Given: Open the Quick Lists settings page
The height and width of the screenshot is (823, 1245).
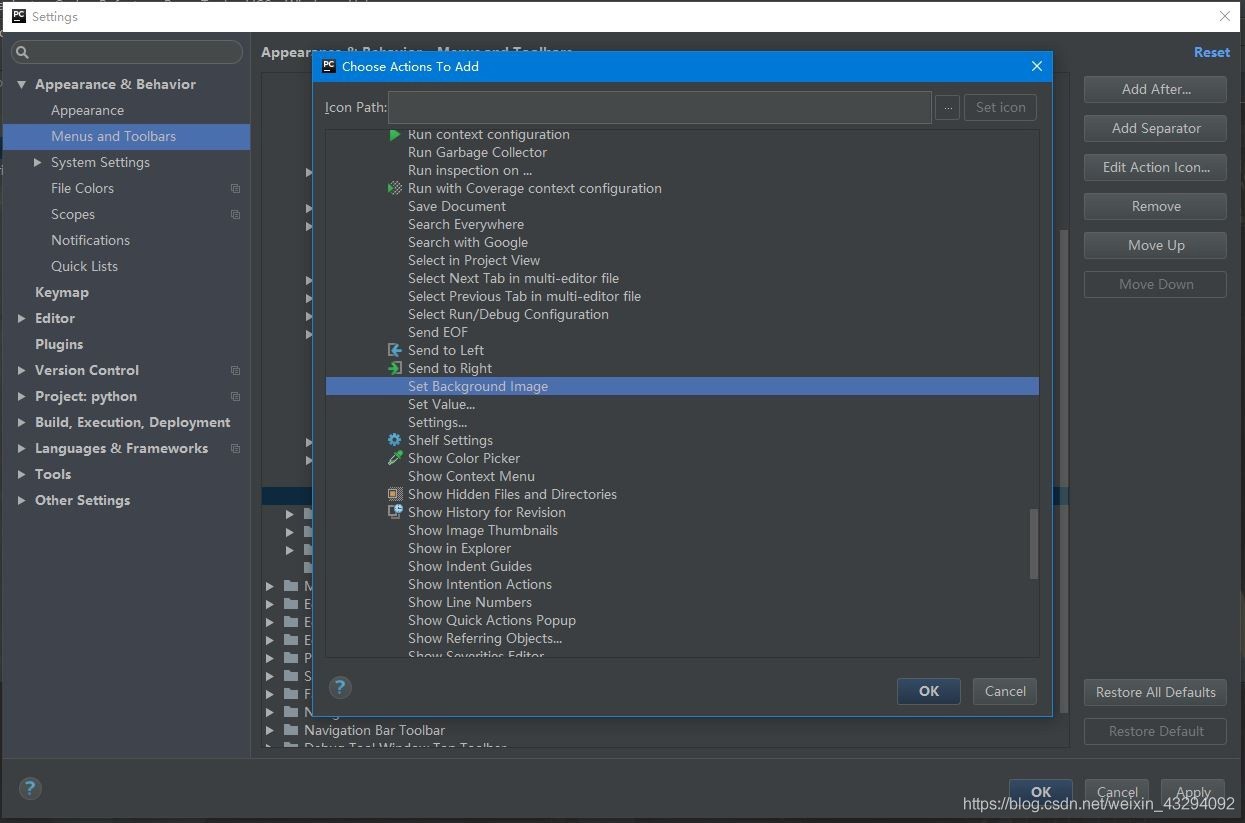Looking at the screenshot, I should coord(84,266).
